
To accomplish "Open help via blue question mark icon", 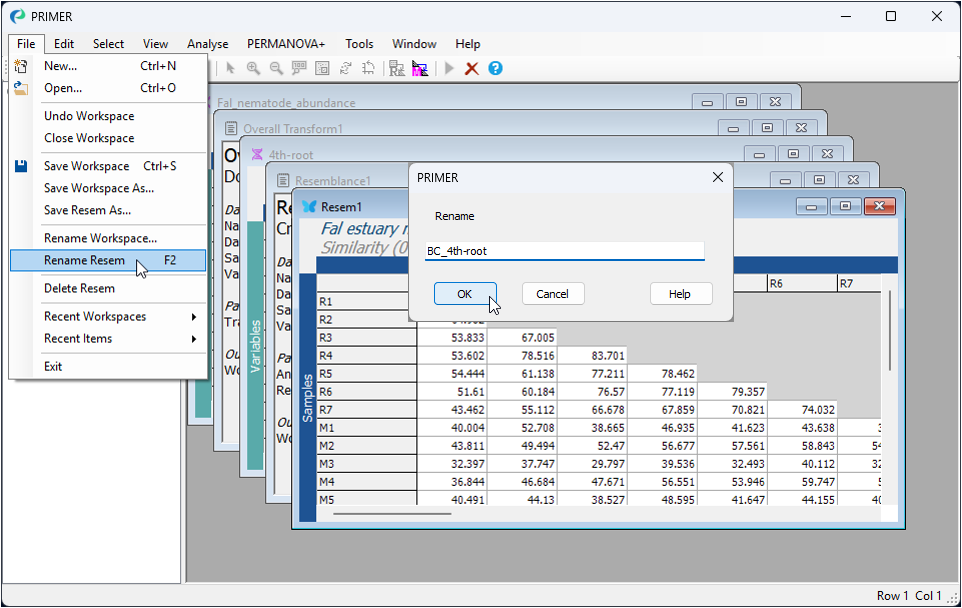I will (x=495, y=68).
